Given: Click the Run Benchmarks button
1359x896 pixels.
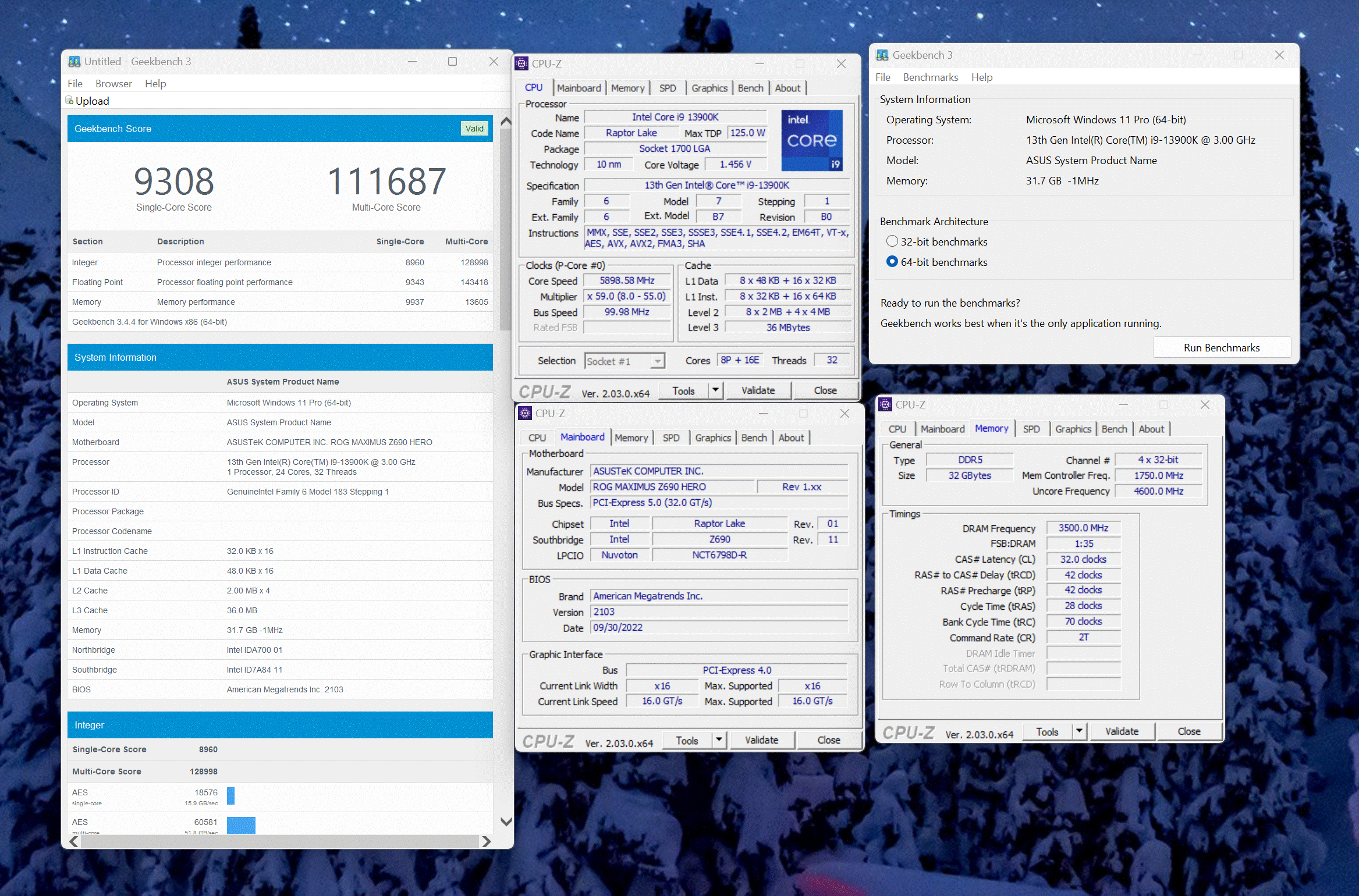Looking at the screenshot, I should [1222, 347].
